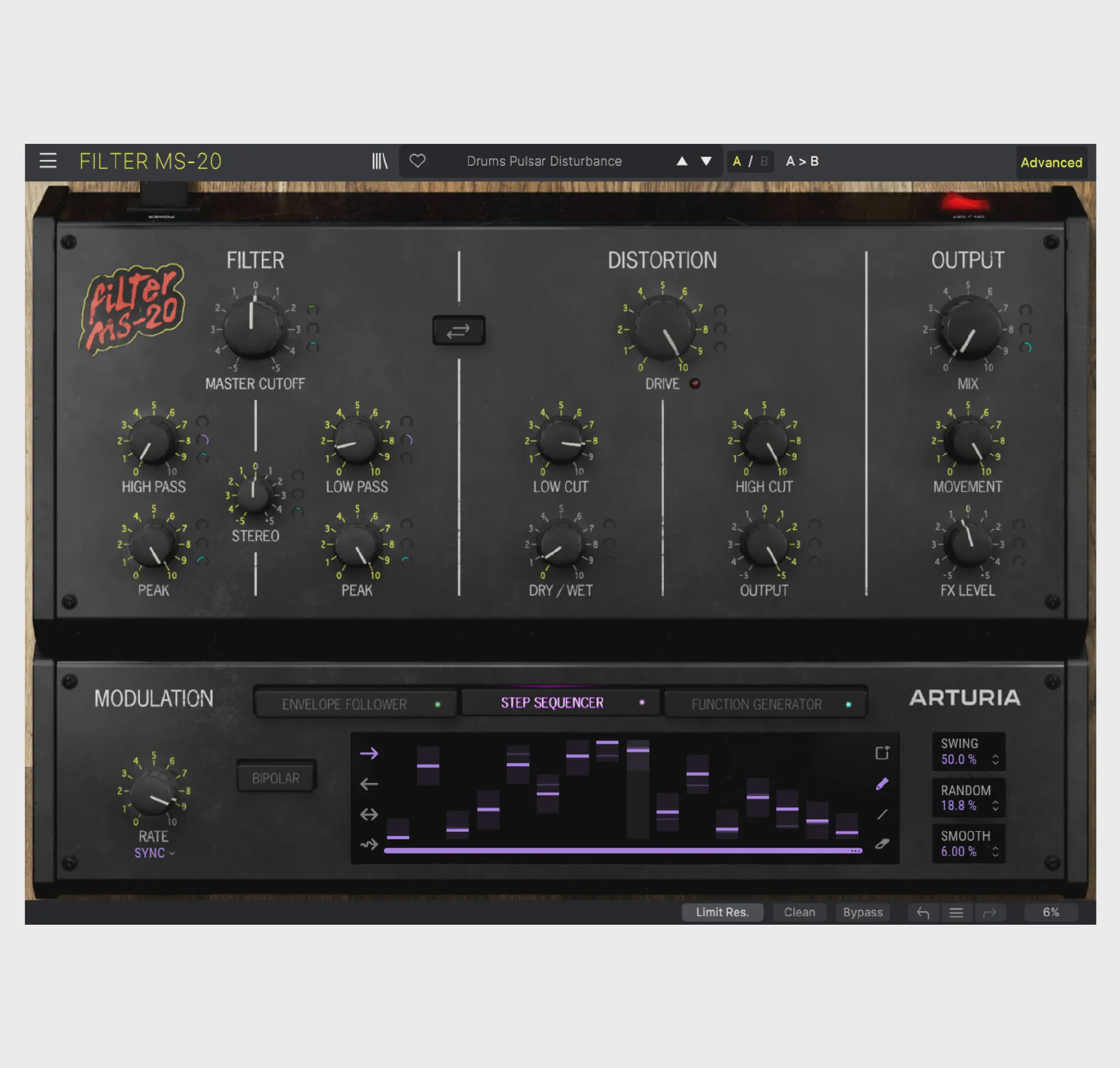
Task: Select the pencil draw tool in sequencer
Action: click(x=882, y=784)
